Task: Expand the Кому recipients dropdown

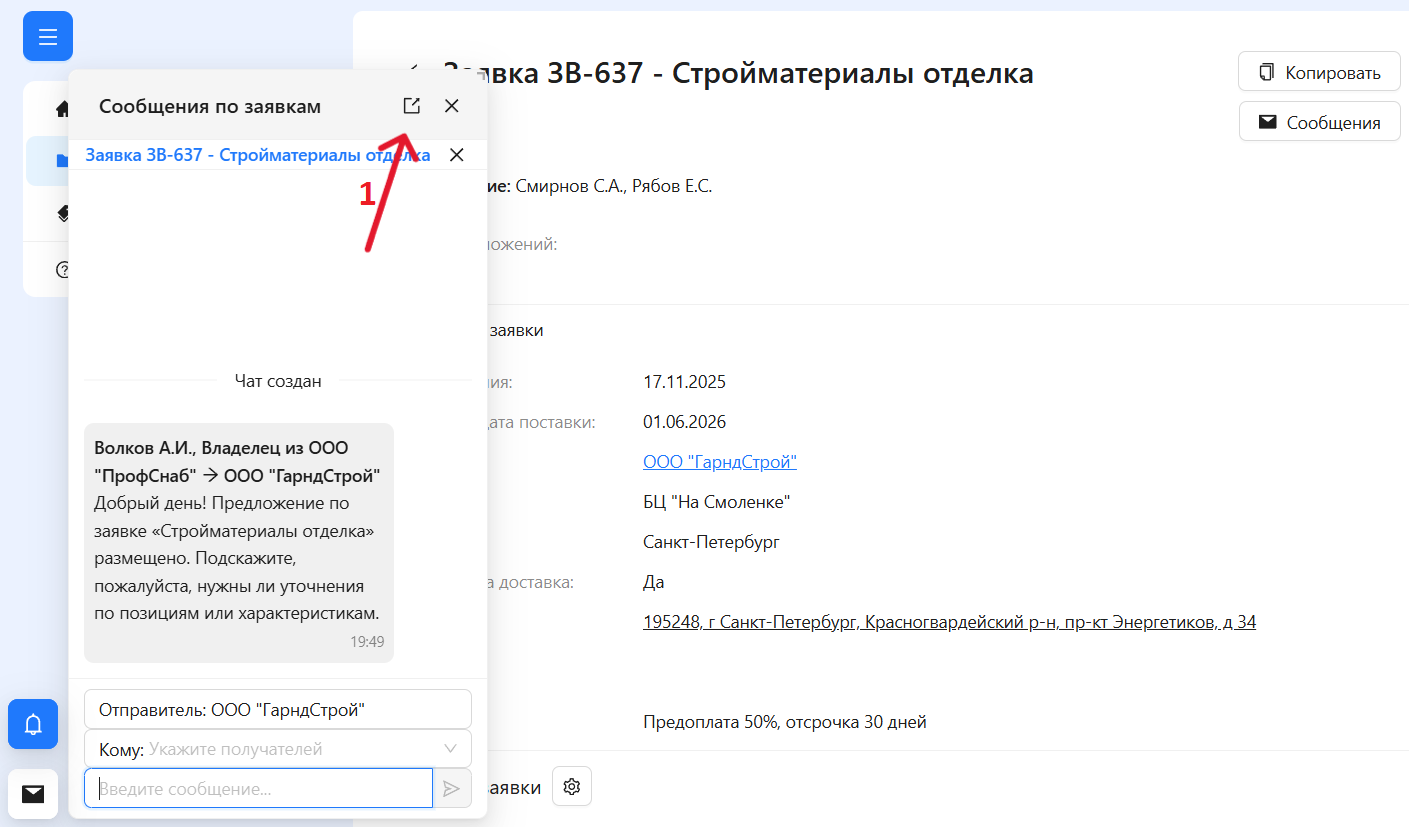Action: pos(457,748)
